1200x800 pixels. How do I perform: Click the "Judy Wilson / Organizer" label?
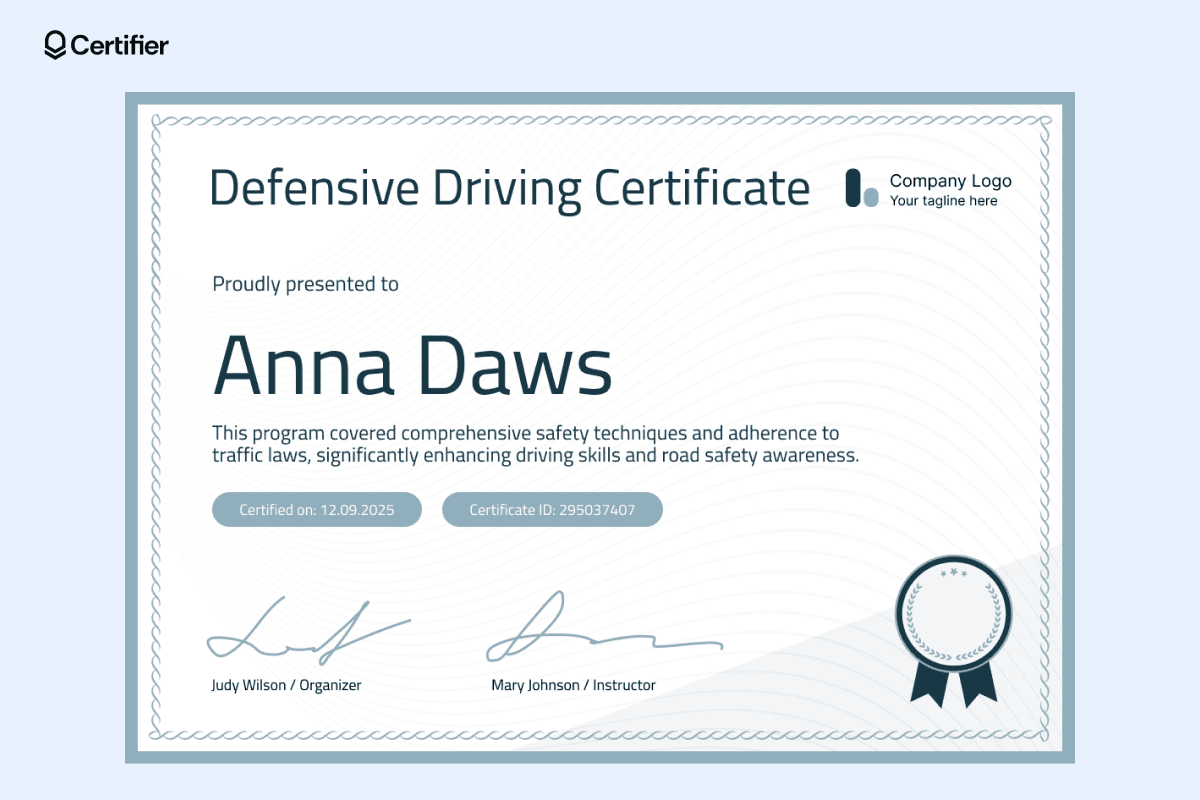point(286,685)
